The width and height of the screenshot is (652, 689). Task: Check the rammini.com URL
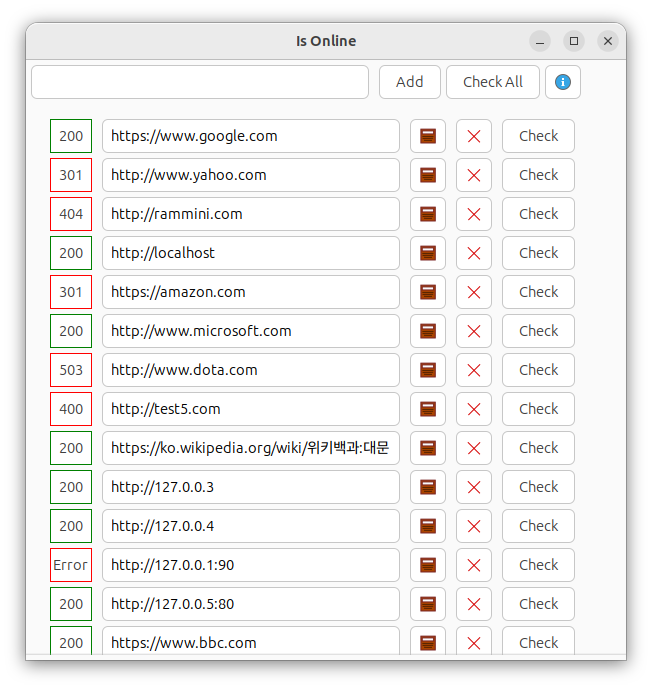click(x=538, y=214)
